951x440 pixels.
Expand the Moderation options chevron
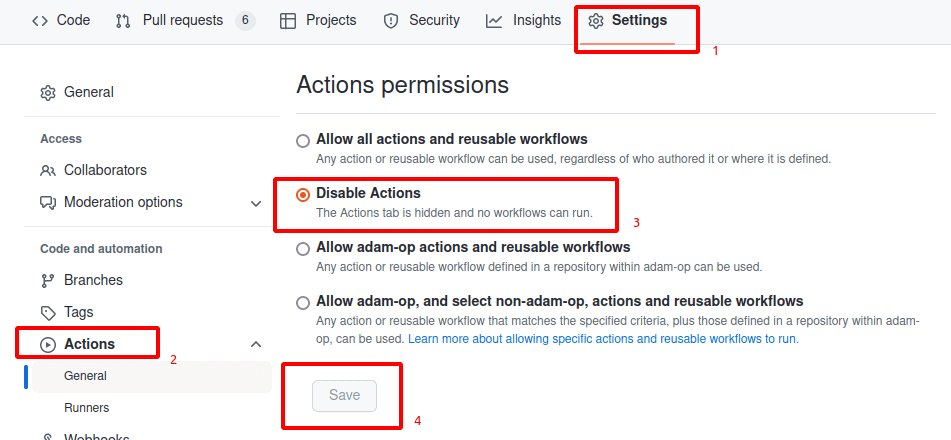point(256,203)
